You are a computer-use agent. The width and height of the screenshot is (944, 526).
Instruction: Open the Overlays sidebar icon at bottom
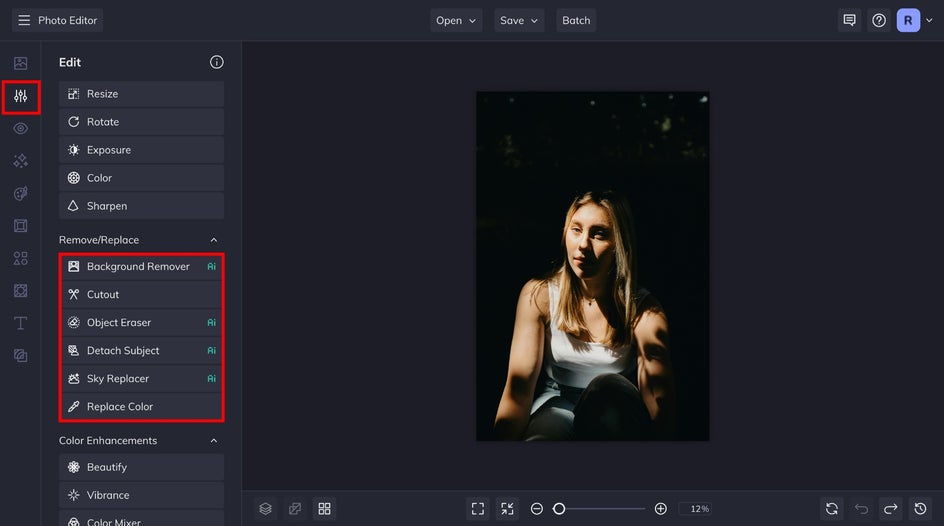(x=20, y=356)
